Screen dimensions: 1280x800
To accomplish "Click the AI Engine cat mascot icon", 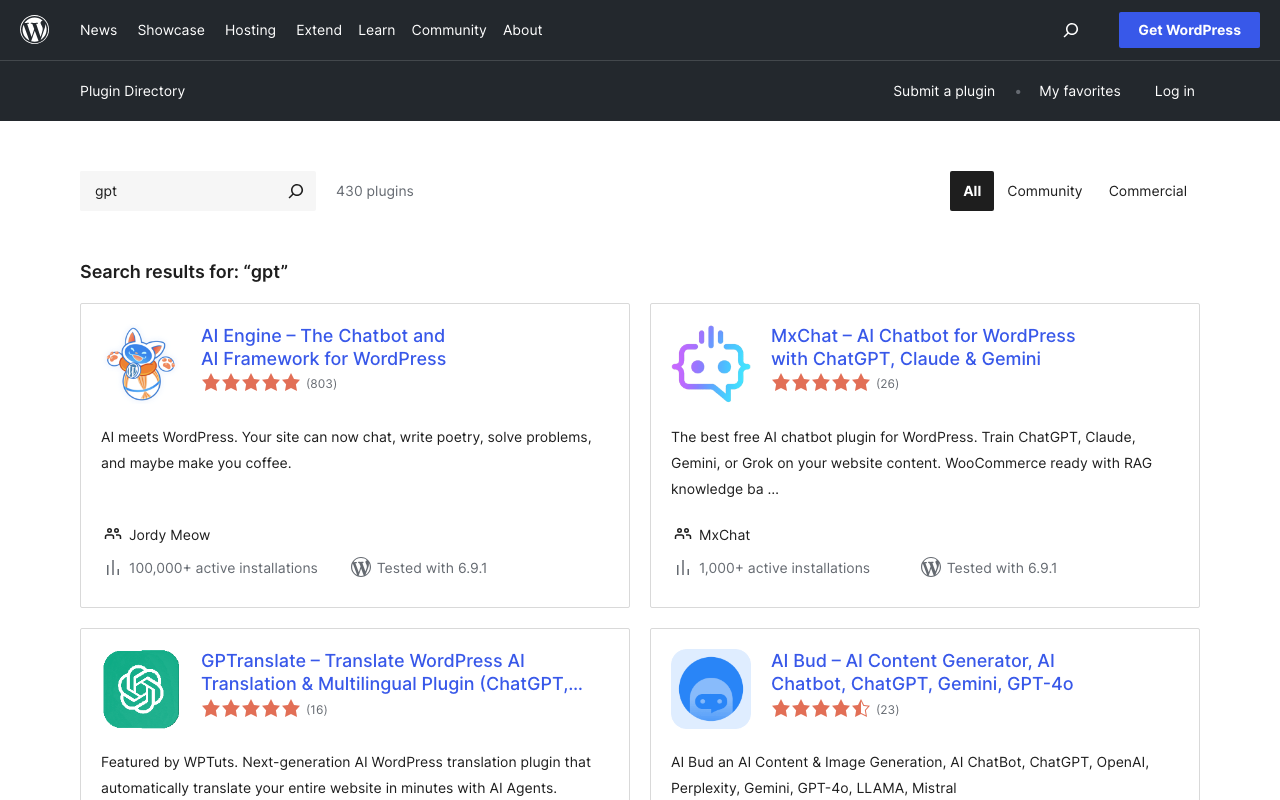I will coord(141,364).
